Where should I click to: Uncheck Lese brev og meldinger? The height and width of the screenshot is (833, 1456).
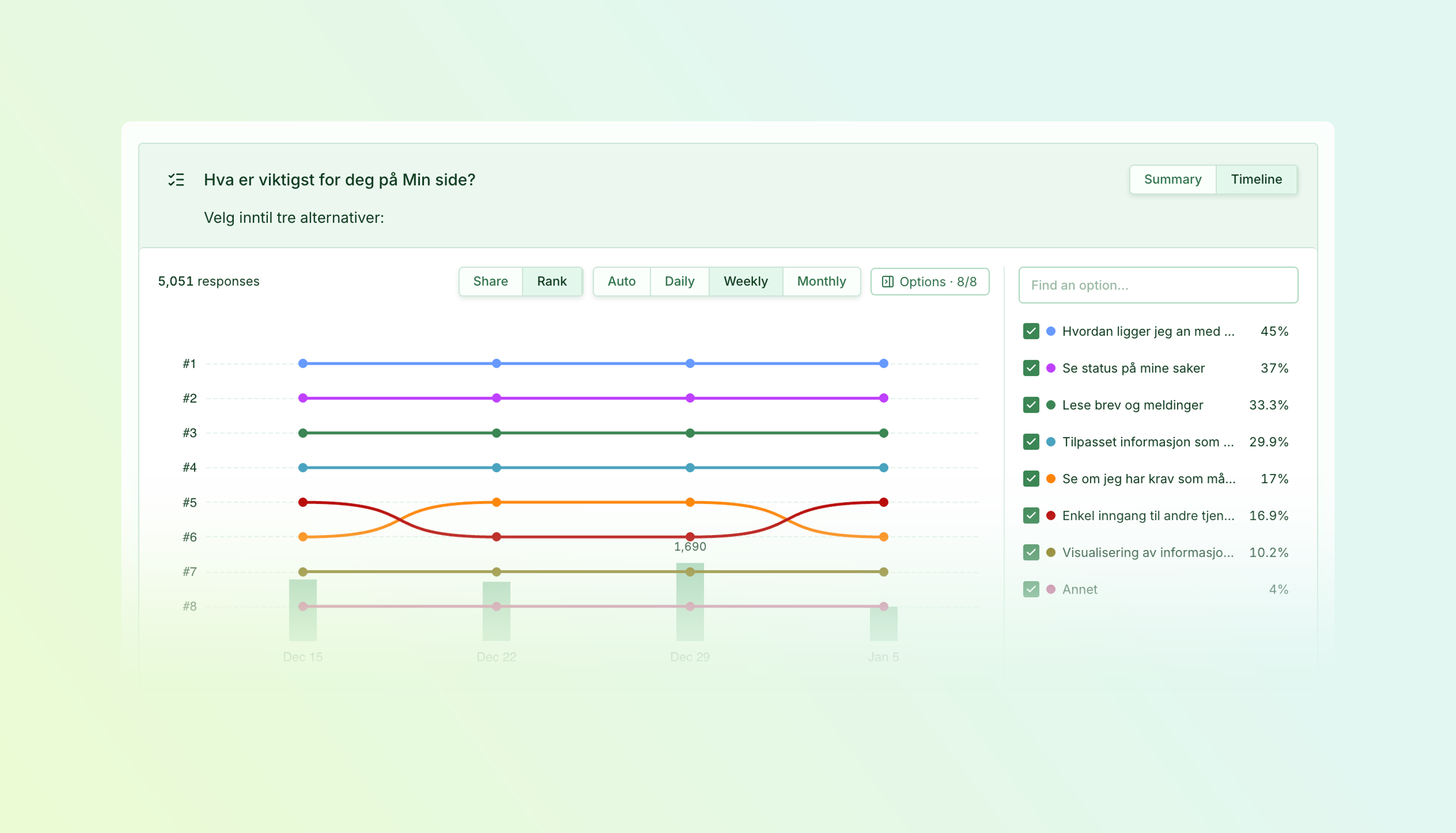click(1031, 405)
